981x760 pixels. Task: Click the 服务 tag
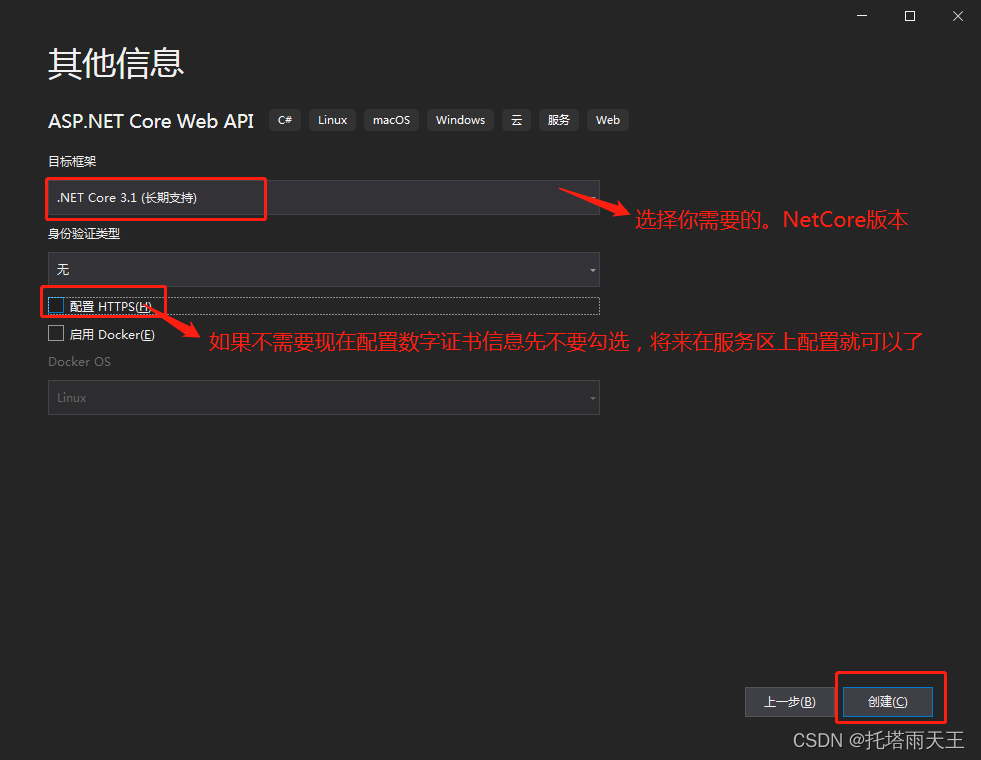559,120
